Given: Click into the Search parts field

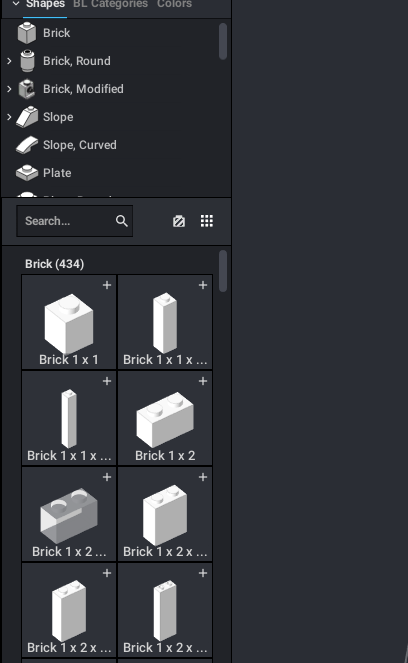Looking at the screenshot, I should coord(75,221).
